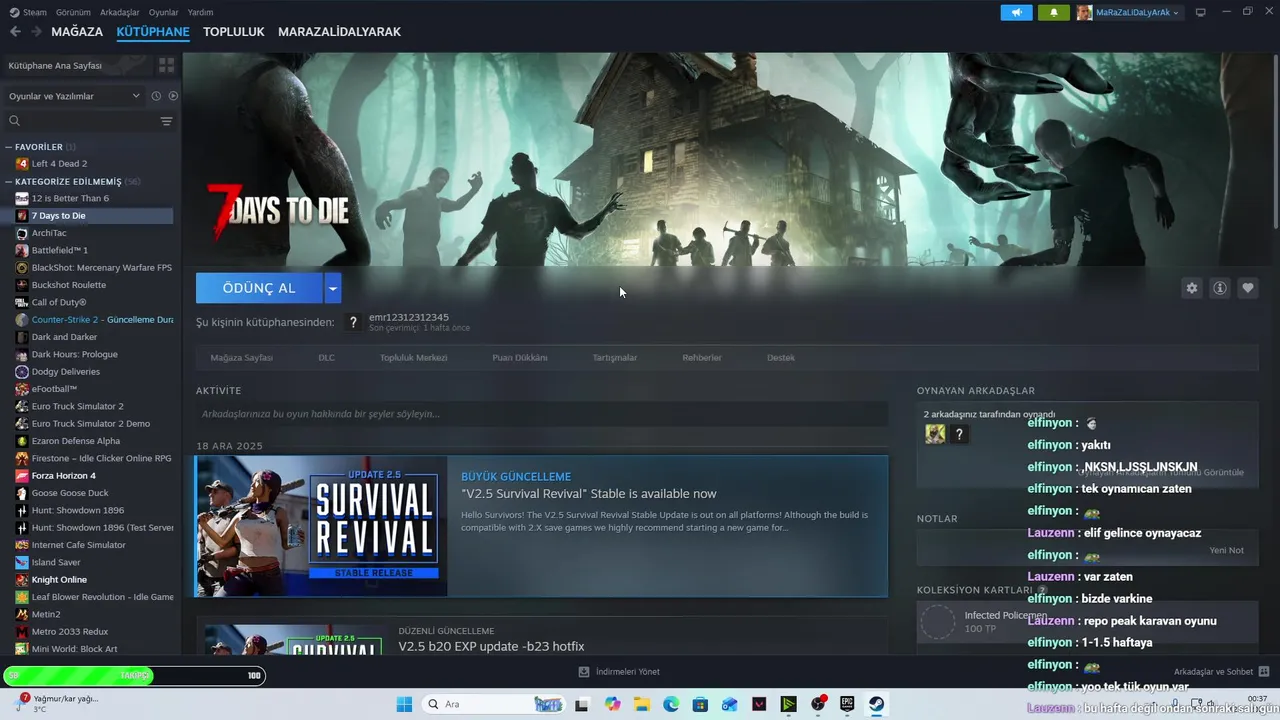This screenshot has width=1280, height=720.
Task: Click the Metin2 game icon
Action: point(22,614)
